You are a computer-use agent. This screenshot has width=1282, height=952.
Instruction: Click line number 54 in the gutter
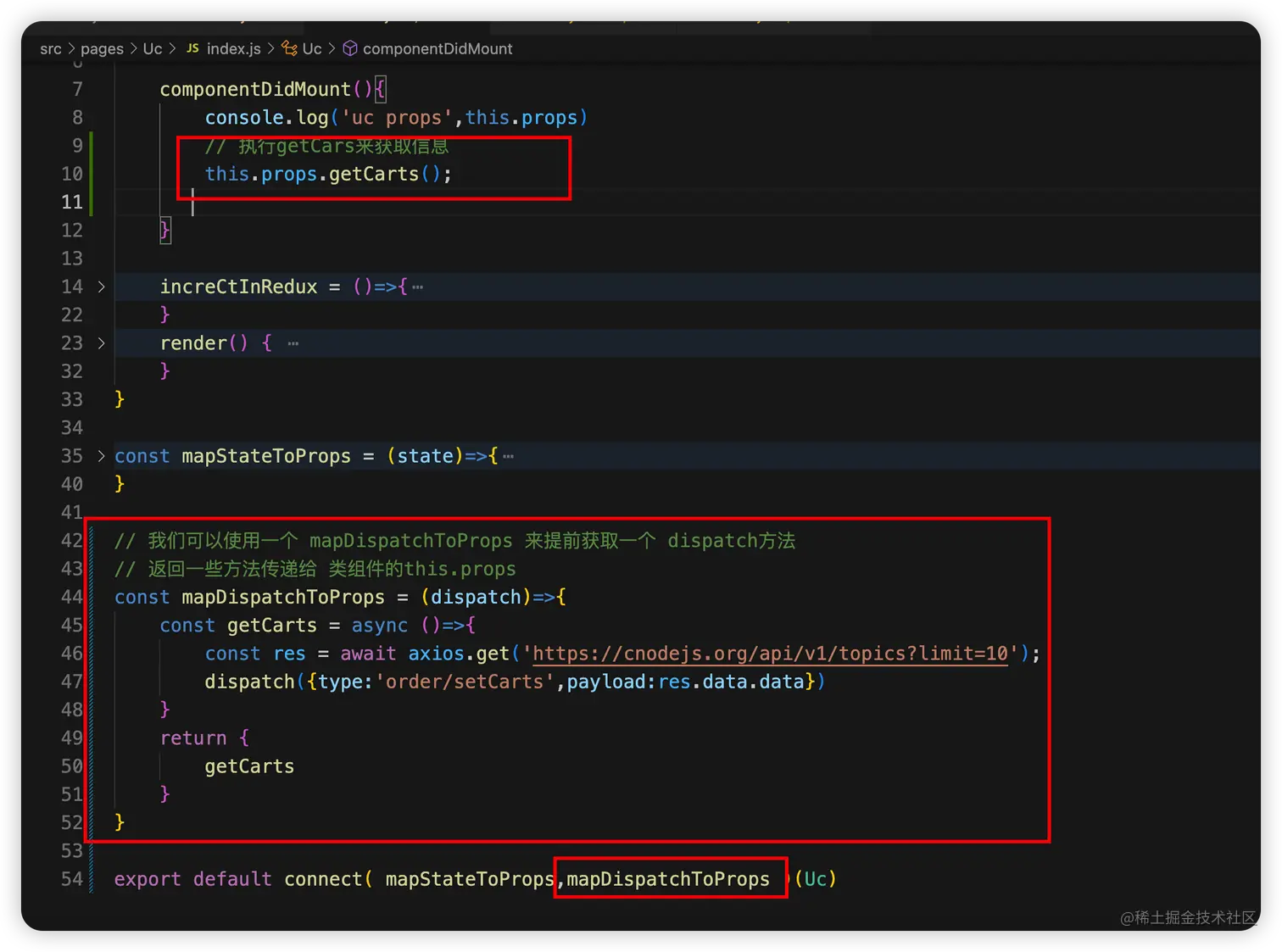click(x=72, y=879)
